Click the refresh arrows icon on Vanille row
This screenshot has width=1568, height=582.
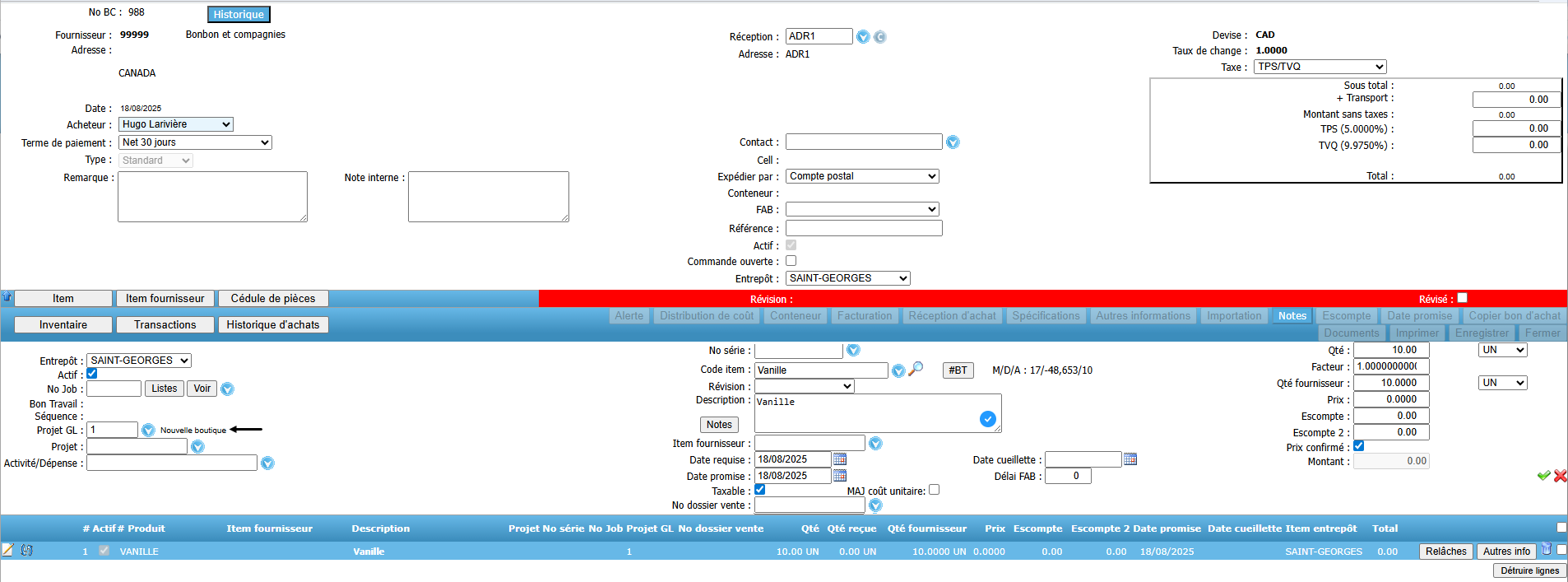(x=27, y=550)
